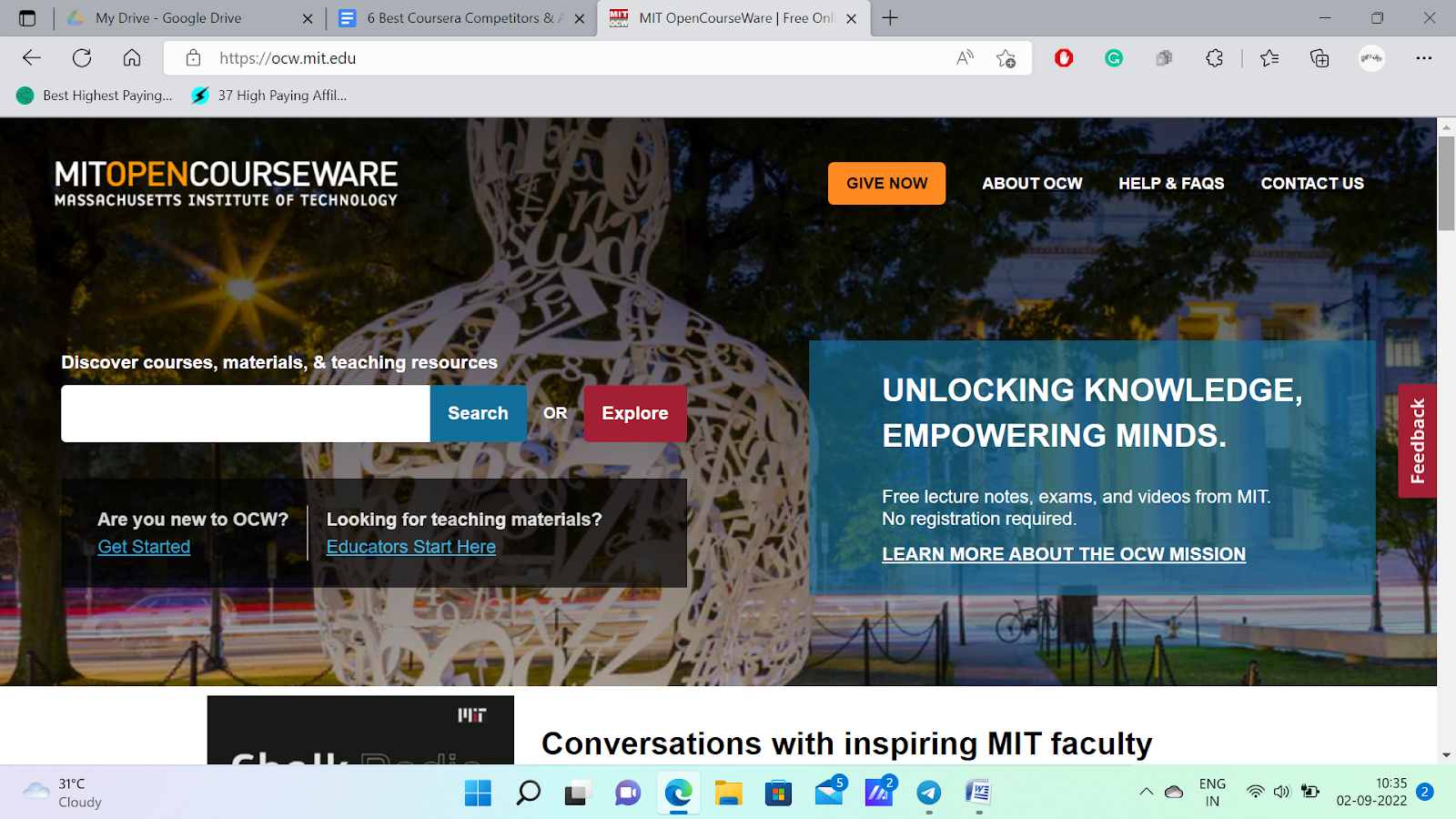Open the Collections icon
Image resolution: width=1456 pixels, height=819 pixels.
pyautogui.click(x=1319, y=58)
